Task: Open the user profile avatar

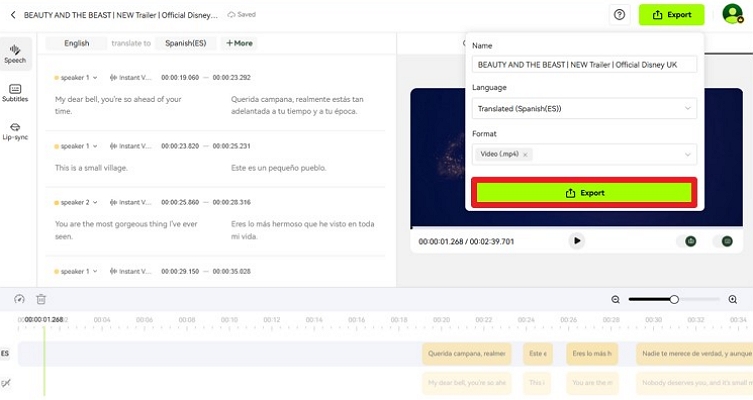Action: click(732, 15)
